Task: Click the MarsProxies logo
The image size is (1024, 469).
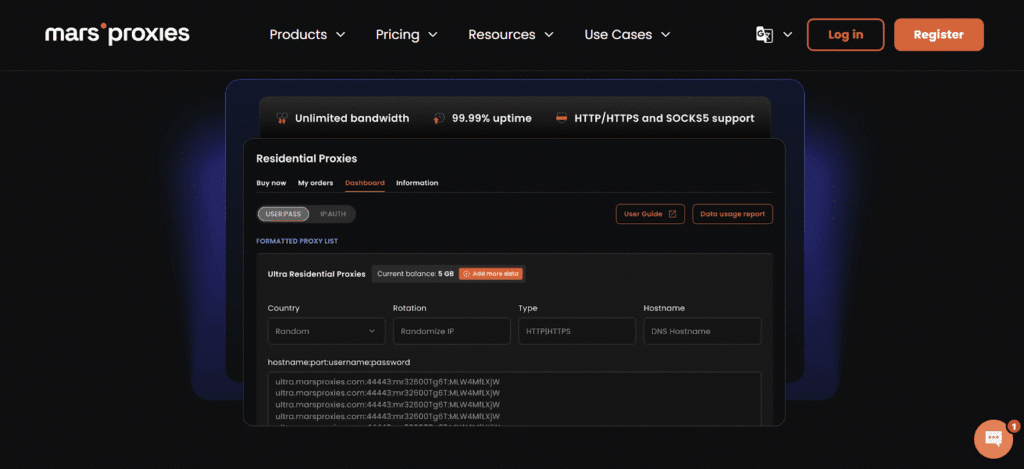Action: 117,35
